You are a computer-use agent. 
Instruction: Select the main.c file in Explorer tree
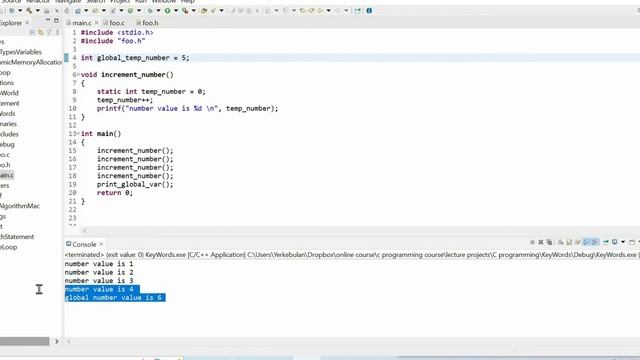(7, 175)
